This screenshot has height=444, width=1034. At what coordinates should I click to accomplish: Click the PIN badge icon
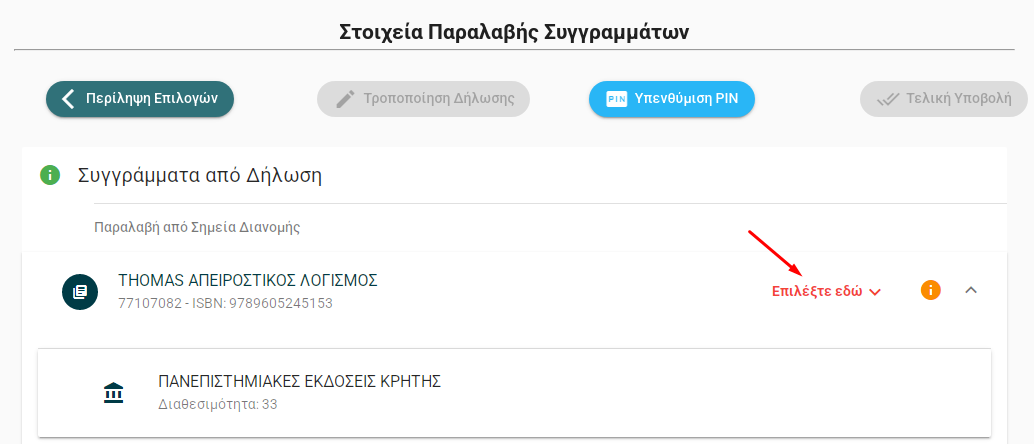pos(617,99)
